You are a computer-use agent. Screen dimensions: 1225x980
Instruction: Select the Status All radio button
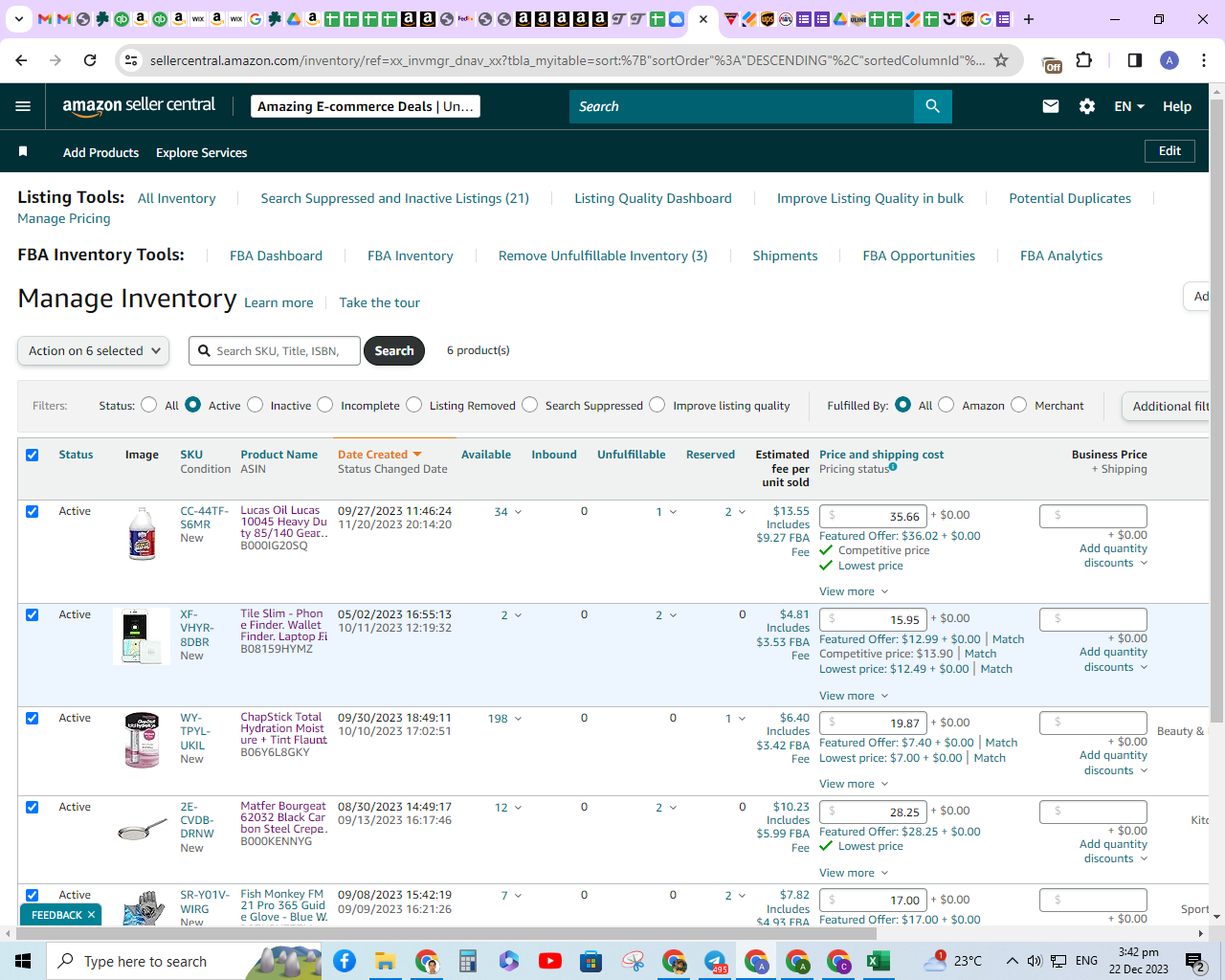click(x=149, y=405)
